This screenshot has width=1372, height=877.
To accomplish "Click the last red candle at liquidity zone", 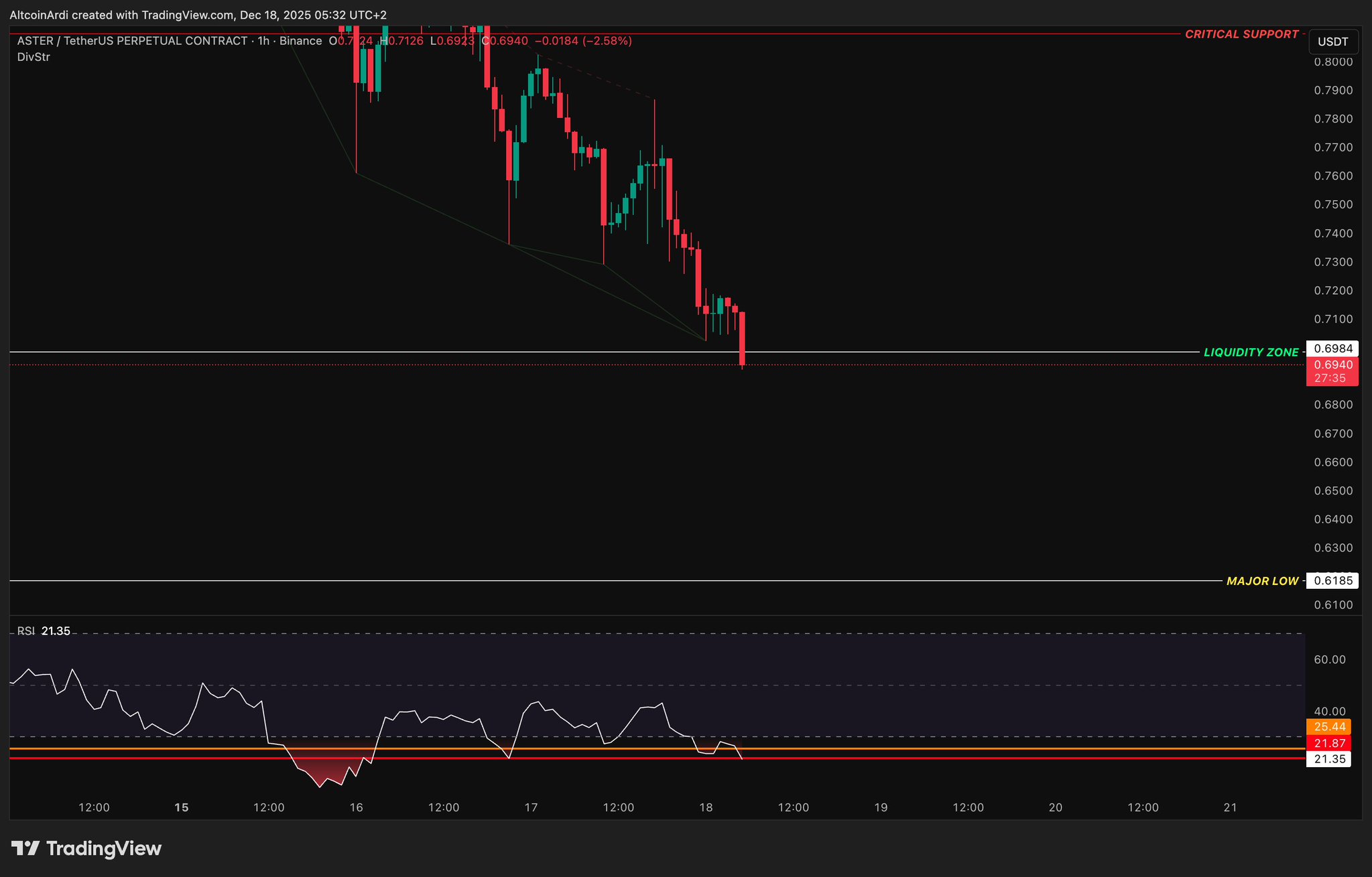I will coord(742,338).
